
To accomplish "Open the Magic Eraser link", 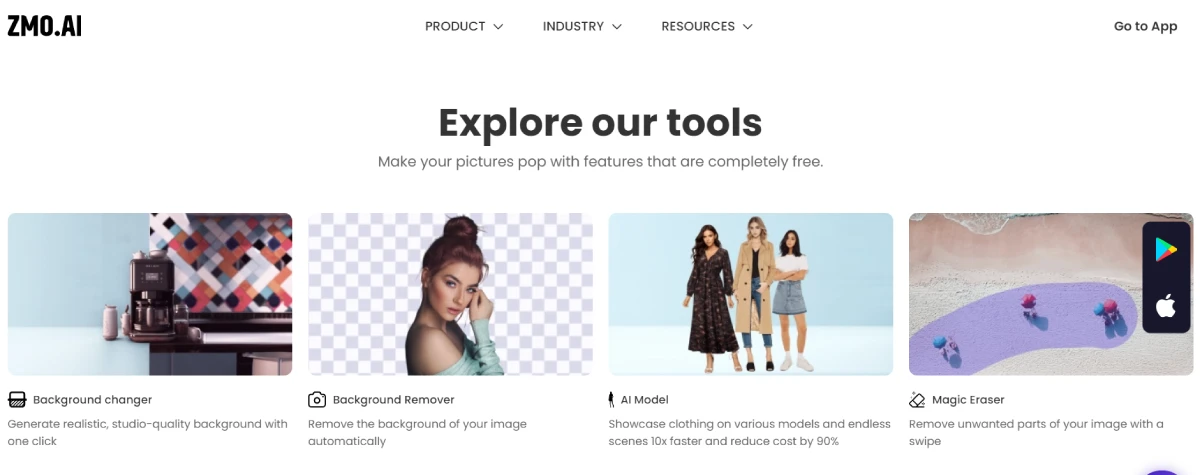I will [x=968, y=400].
